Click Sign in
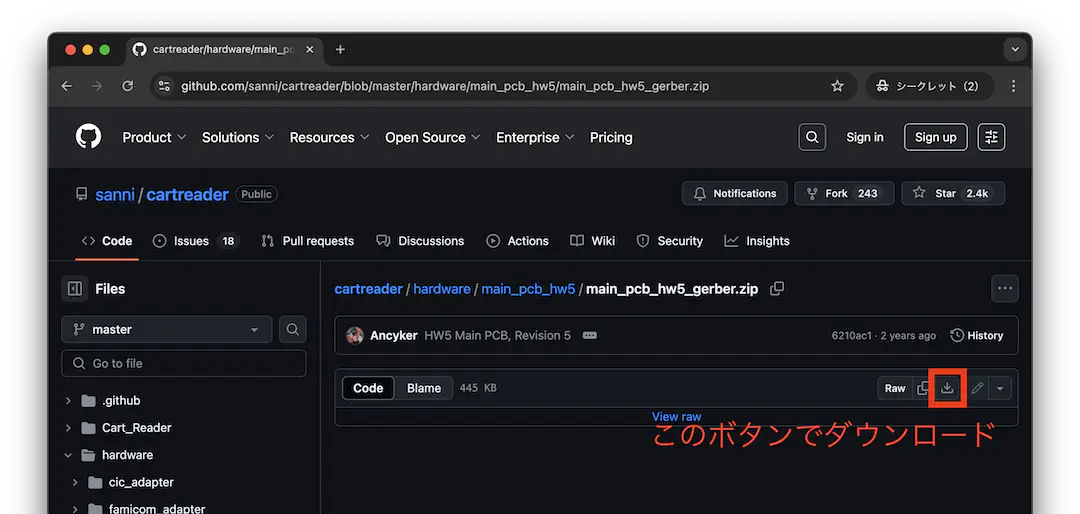 (864, 137)
